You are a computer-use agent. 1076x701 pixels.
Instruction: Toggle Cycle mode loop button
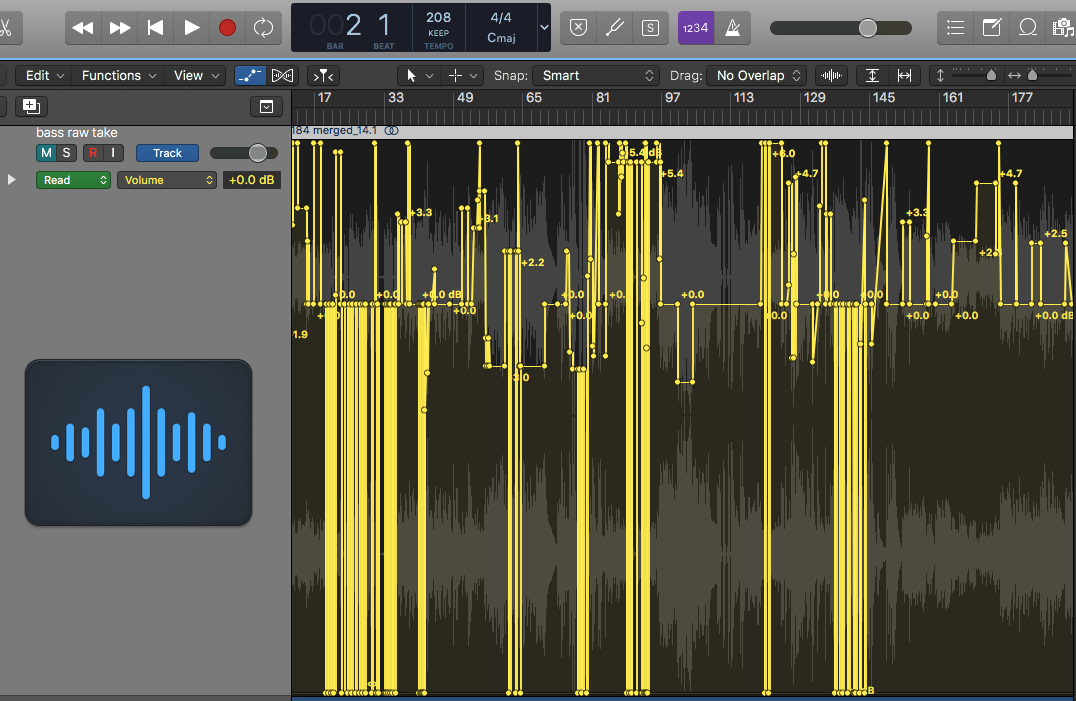(x=264, y=28)
